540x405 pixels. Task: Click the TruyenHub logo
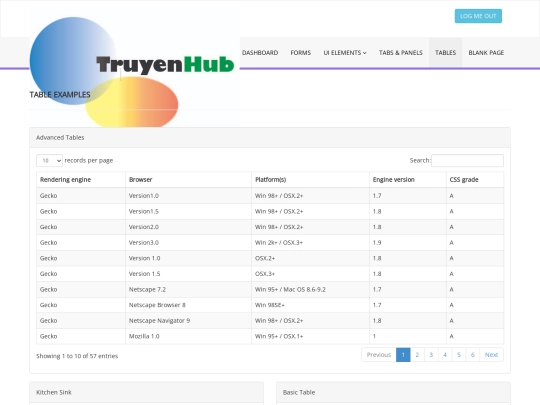coord(134,65)
